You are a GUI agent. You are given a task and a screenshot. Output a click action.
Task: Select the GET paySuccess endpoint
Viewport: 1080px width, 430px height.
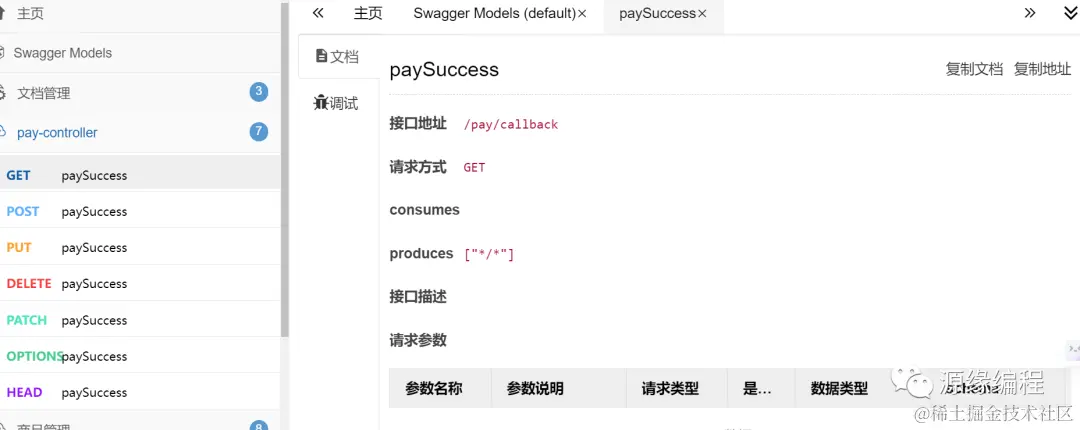click(140, 175)
